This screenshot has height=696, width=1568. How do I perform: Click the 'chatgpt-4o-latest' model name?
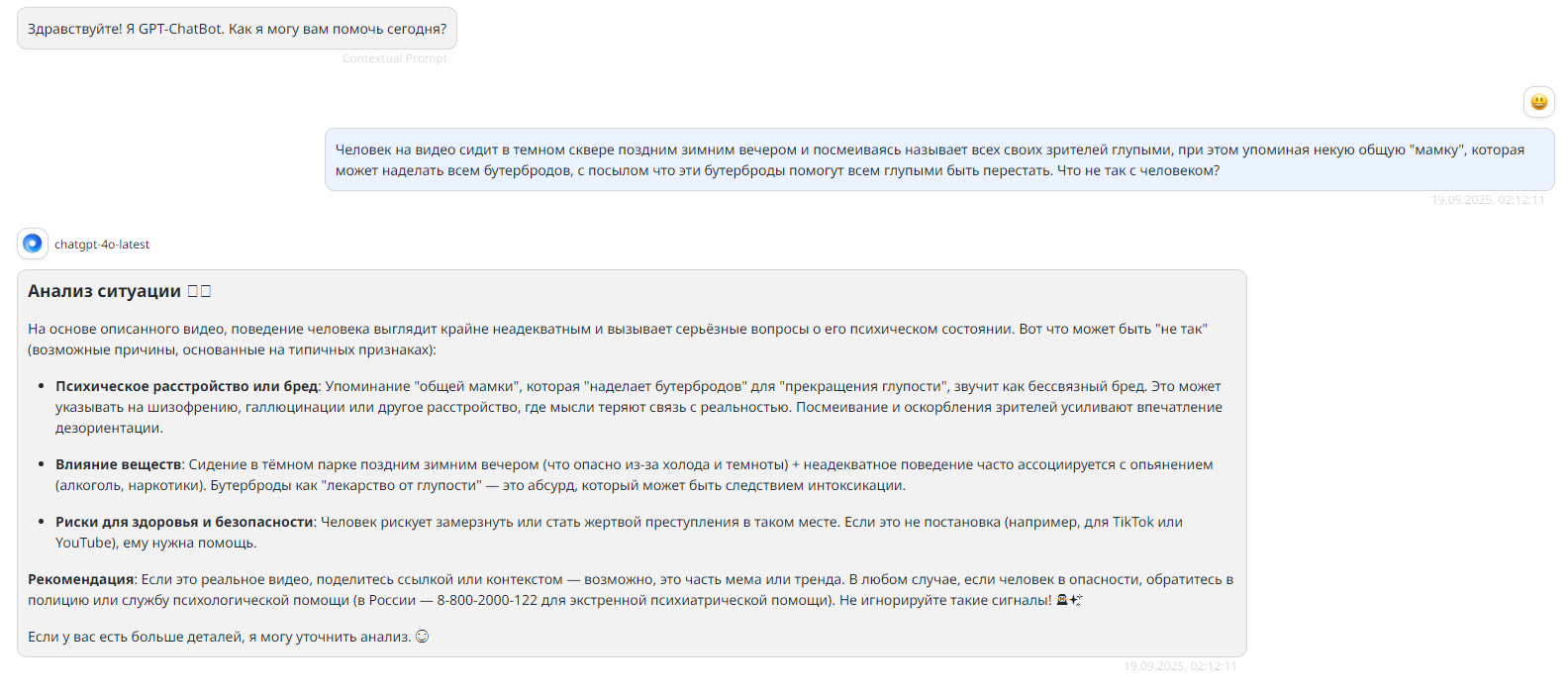point(102,245)
